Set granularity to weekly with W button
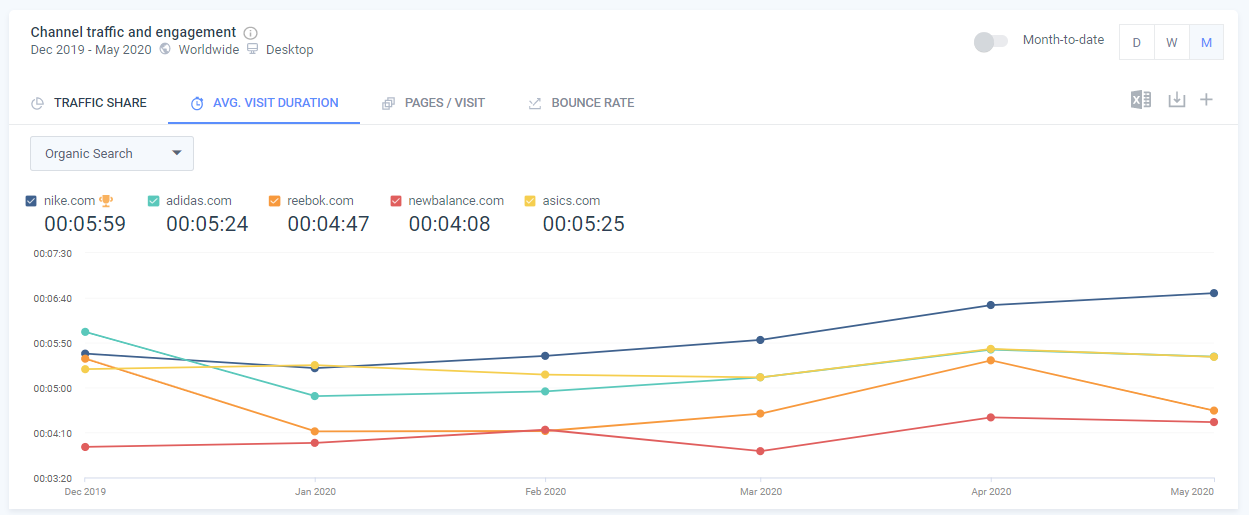The height and width of the screenshot is (515, 1249). tap(1171, 42)
